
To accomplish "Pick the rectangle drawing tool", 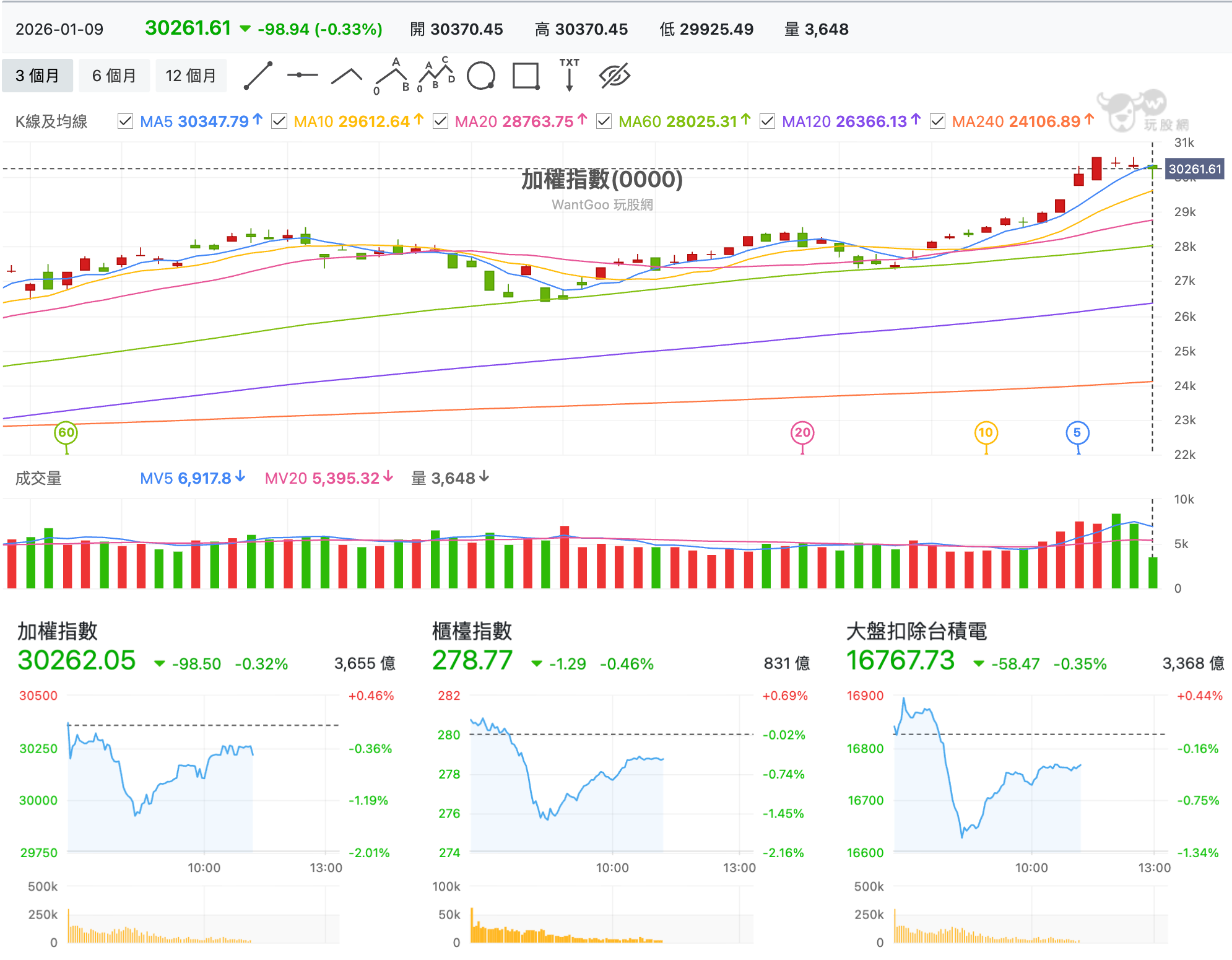I will pos(526,76).
